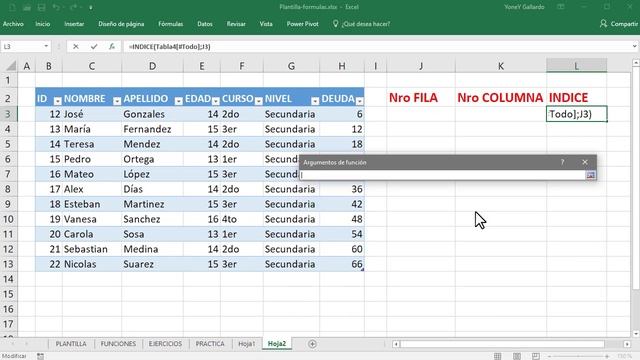This screenshot has height=360, width=640.
Task: Click the Name Box showing L3
Action: coord(22,47)
